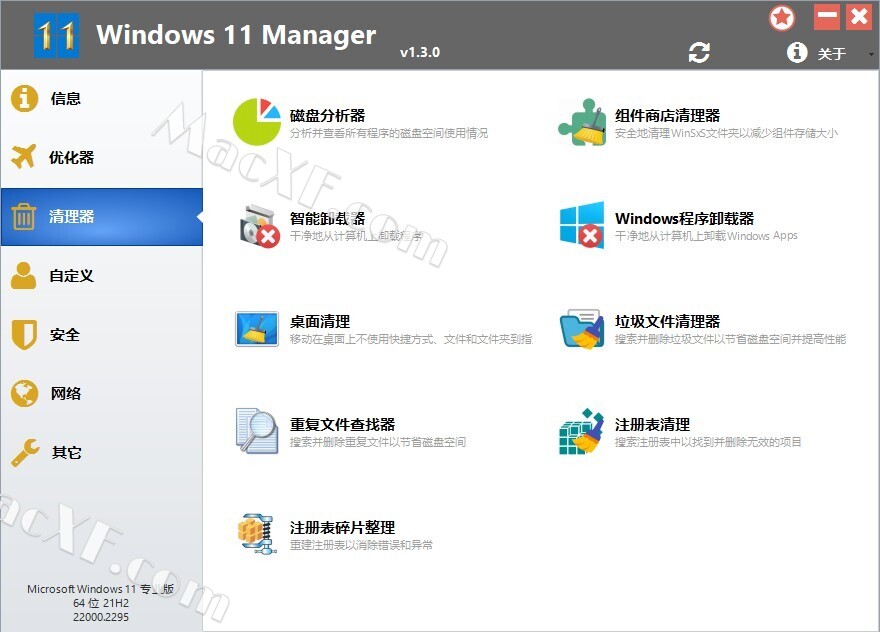Open the 桌面清理 monitor broom icon
The height and width of the screenshot is (632, 880).
(x=256, y=329)
